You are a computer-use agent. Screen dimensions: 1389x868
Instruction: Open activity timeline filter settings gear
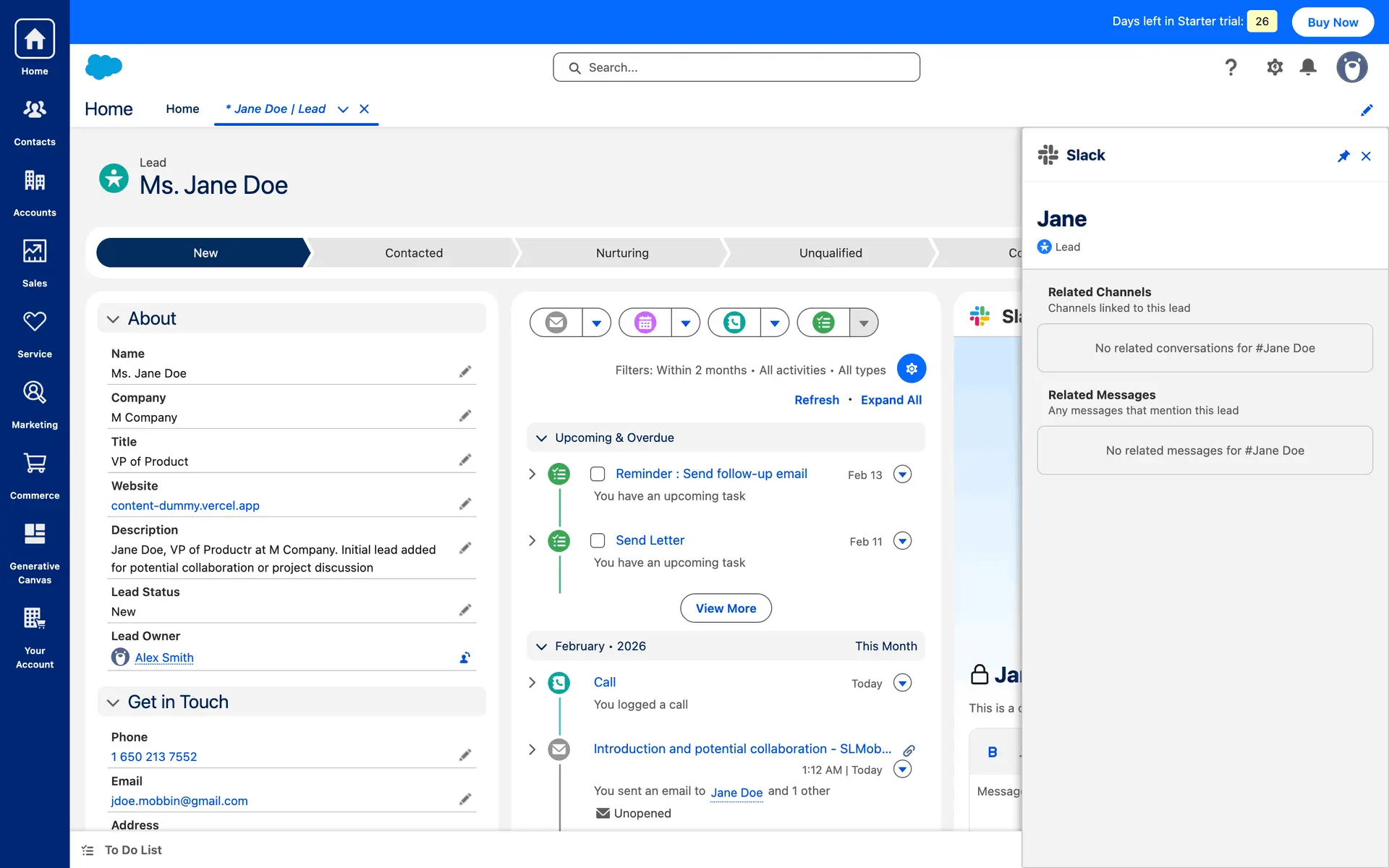click(911, 369)
